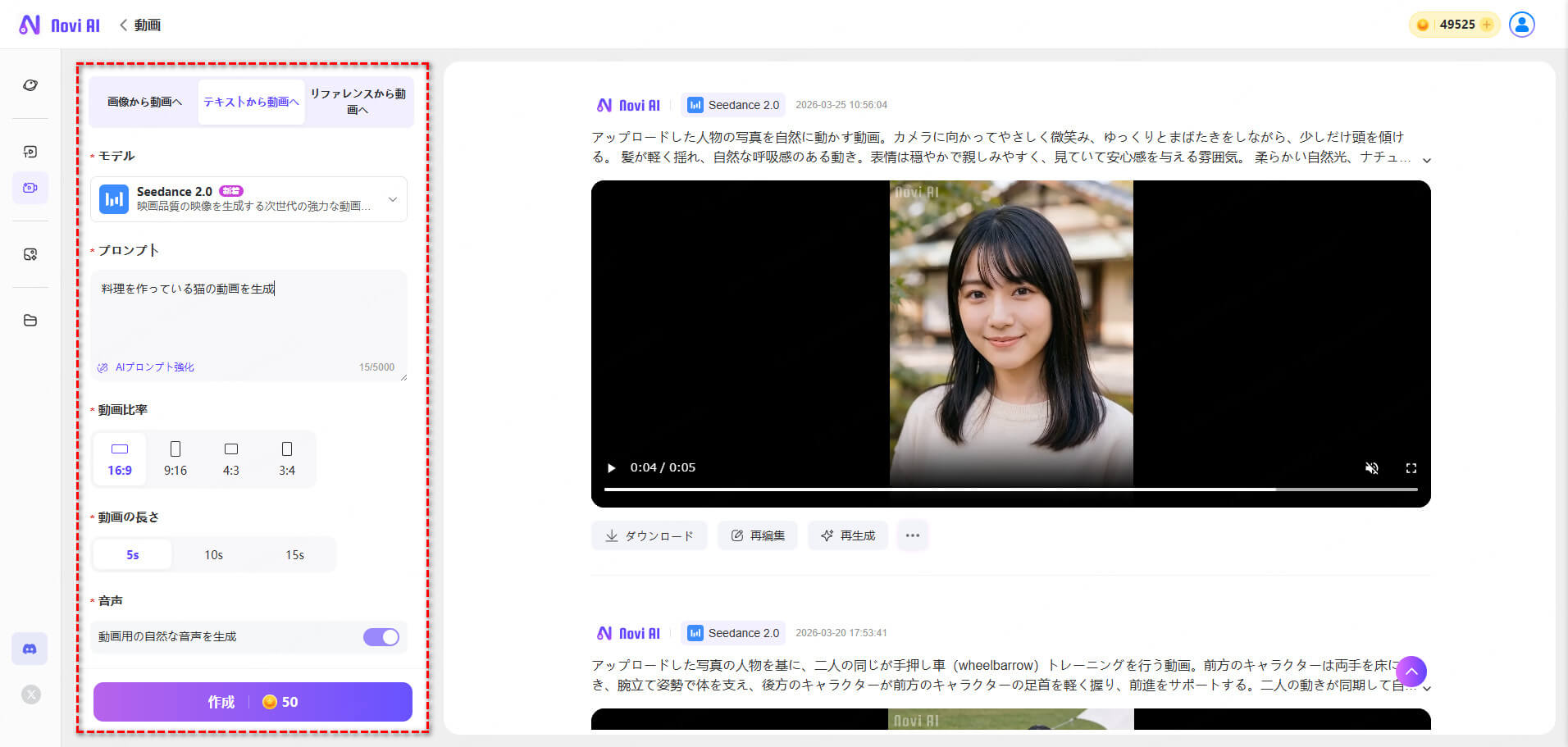1568x747 pixels.
Task: Open the AIプロンプト強化 enhancement icon
Action: (103, 367)
